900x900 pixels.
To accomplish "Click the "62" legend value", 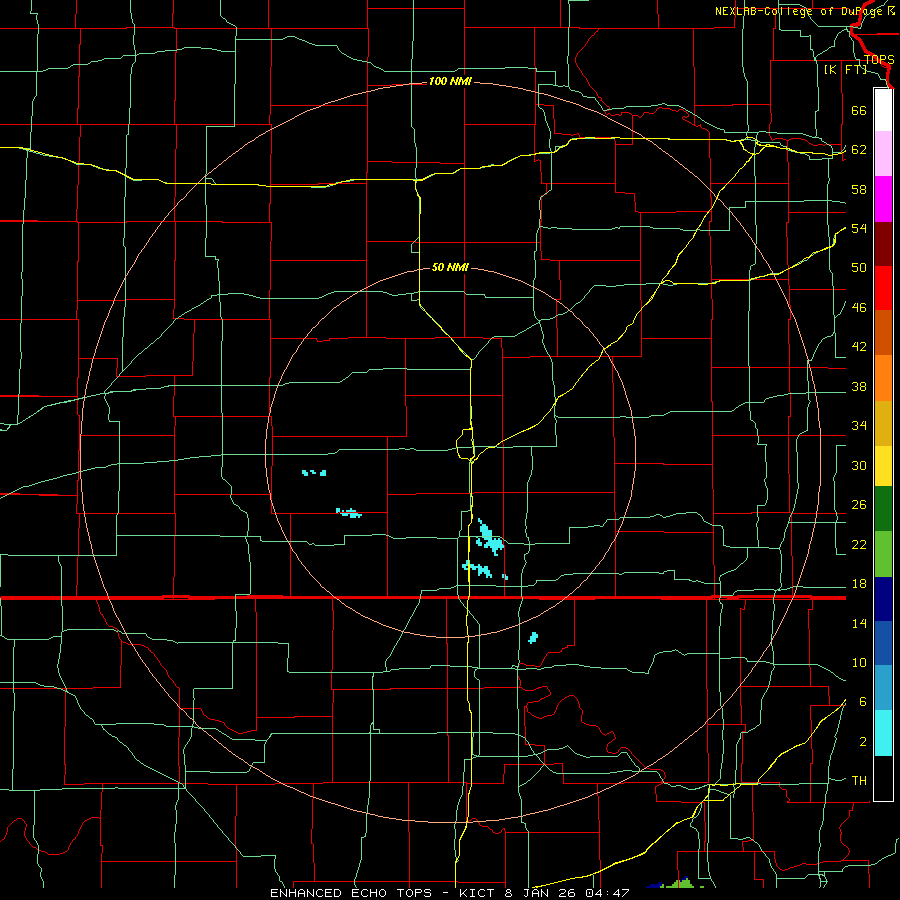I will click(x=859, y=150).
